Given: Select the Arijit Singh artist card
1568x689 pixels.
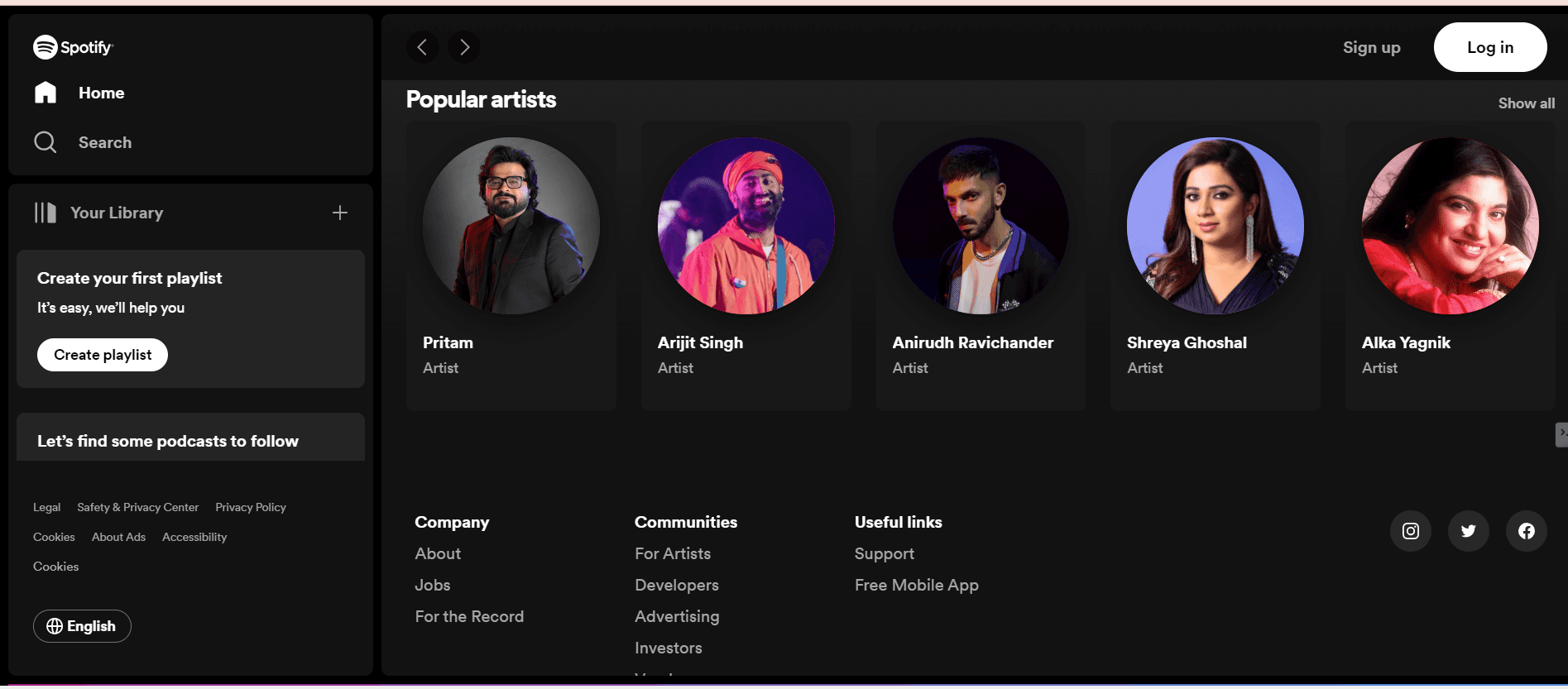Looking at the screenshot, I should (x=746, y=265).
